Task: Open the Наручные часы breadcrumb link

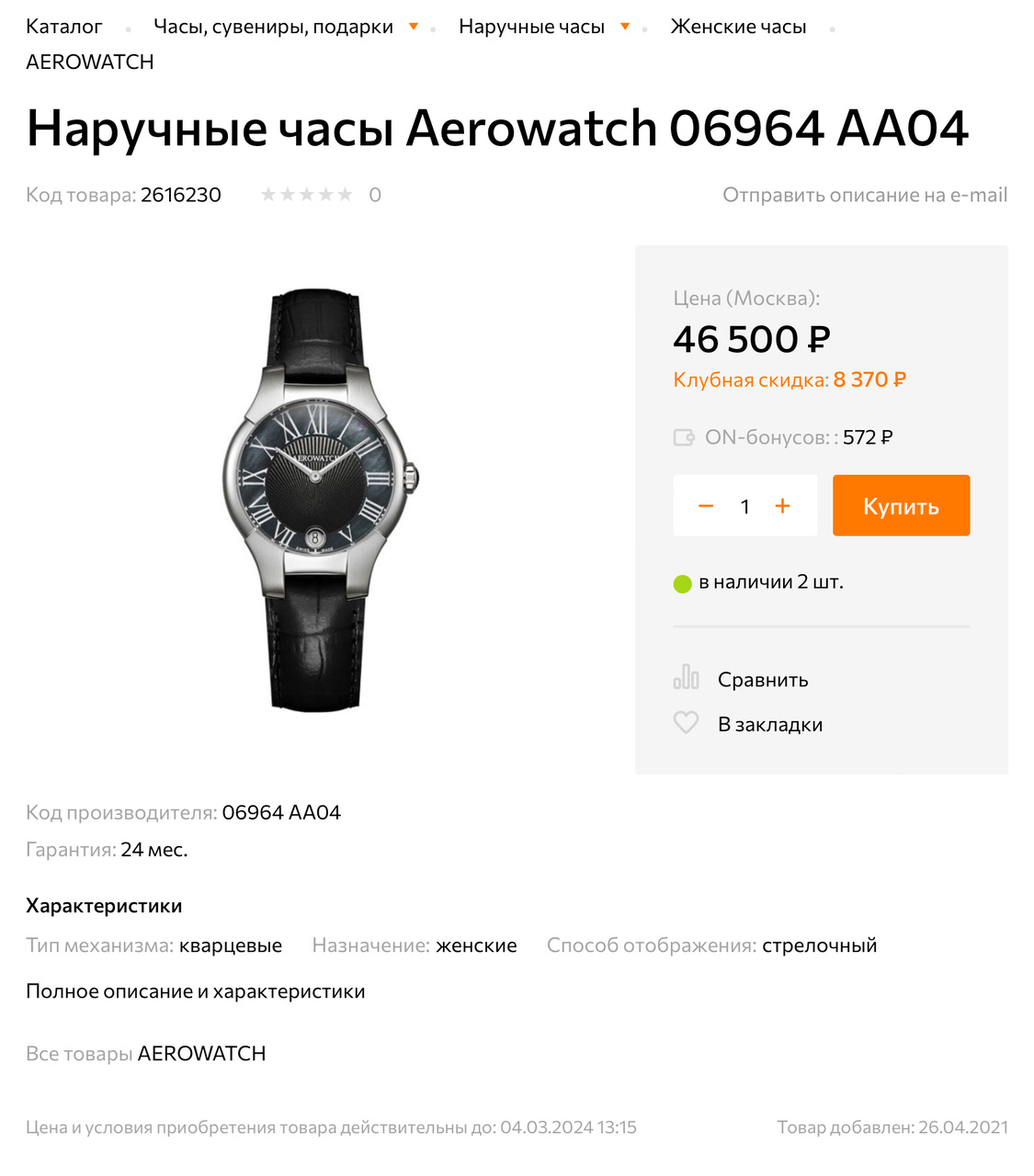Action: point(531,27)
